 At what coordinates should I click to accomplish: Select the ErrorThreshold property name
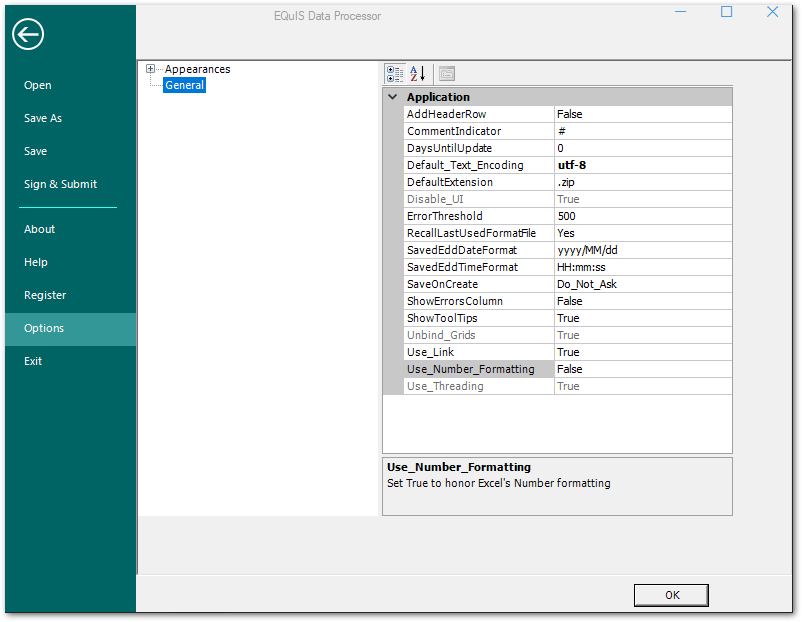(x=478, y=216)
